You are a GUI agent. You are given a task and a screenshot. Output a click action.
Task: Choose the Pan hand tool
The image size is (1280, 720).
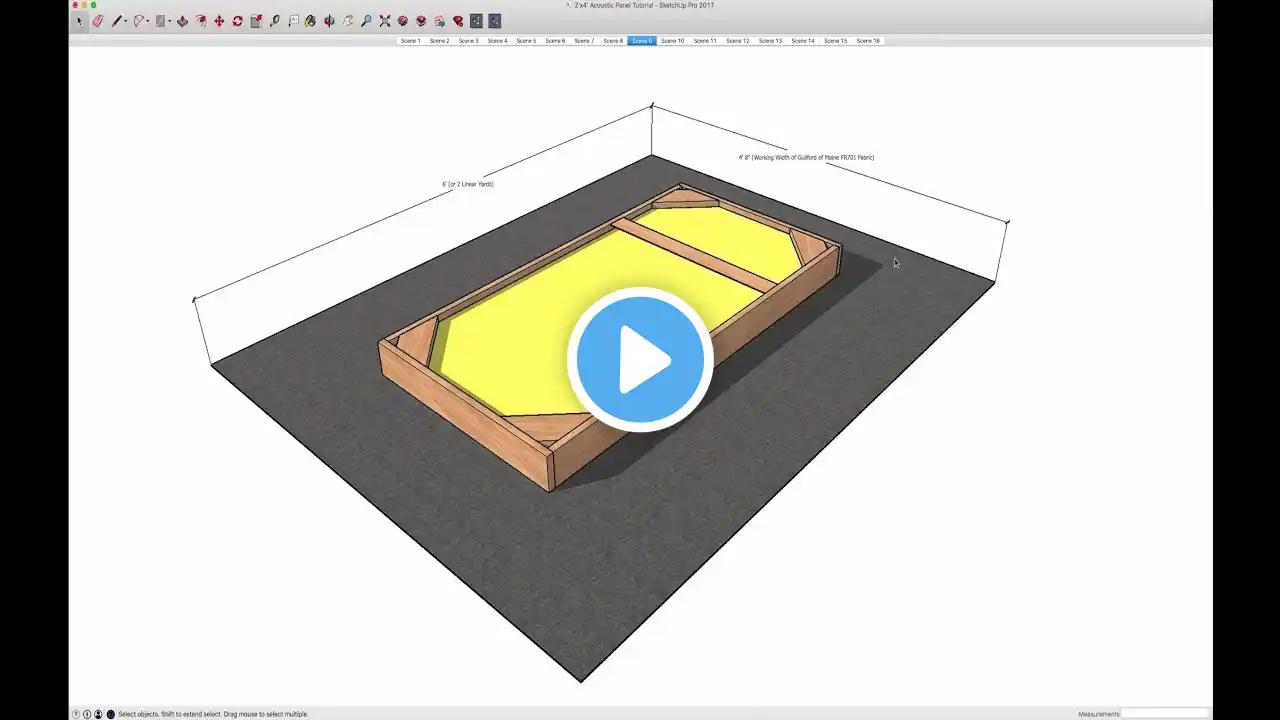(347, 20)
